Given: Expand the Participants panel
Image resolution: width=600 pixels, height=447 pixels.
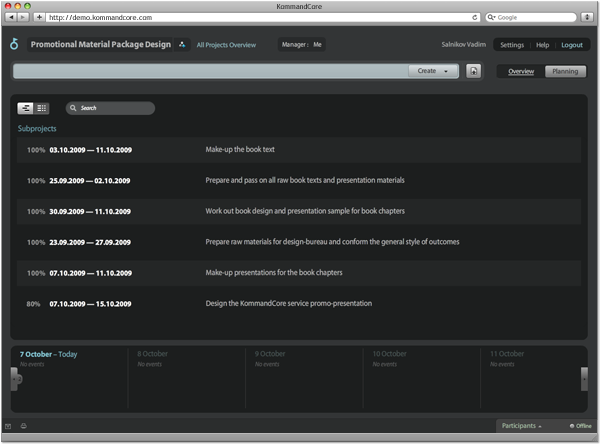Looking at the screenshot, I should click(521, 426).
